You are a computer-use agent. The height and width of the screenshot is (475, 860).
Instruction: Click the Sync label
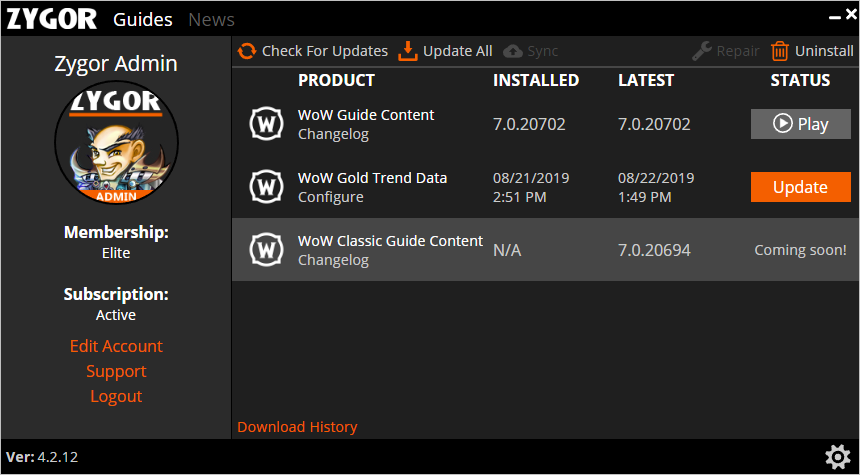click(x=542, y=51)
